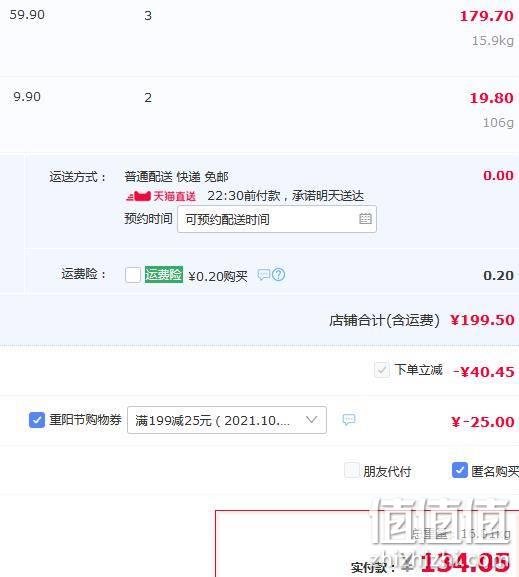Click the question mark help icon for 运费险
This screenshot has height=577, width=519.
point(279,274)
